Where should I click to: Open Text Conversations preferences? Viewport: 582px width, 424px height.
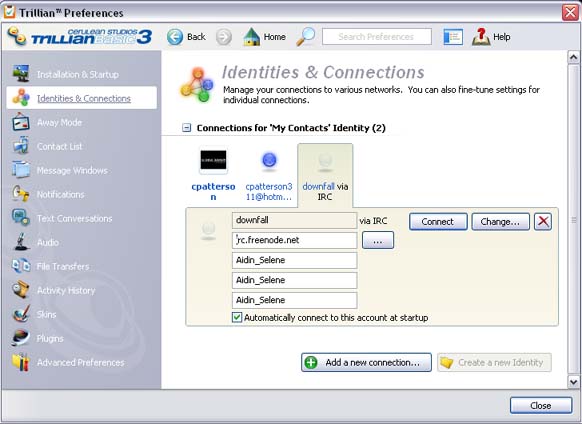[x=74, y=219]
